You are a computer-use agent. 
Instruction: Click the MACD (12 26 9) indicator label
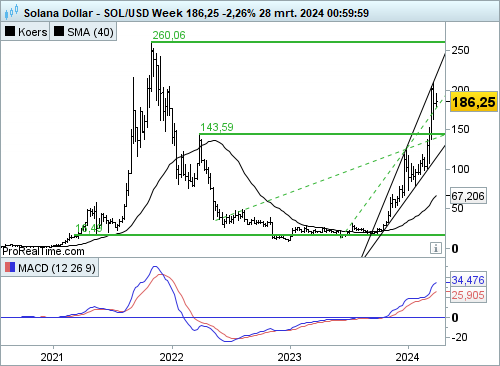pyautogui.click(x=57, y=268)
